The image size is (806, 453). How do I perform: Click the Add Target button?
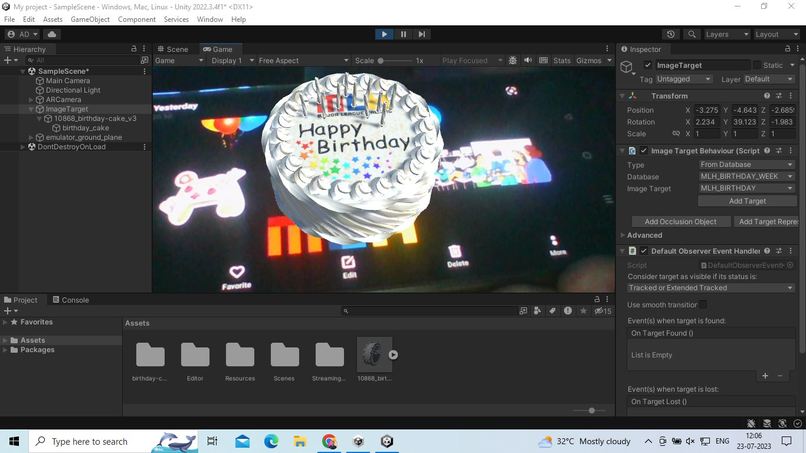click(747, 201)
